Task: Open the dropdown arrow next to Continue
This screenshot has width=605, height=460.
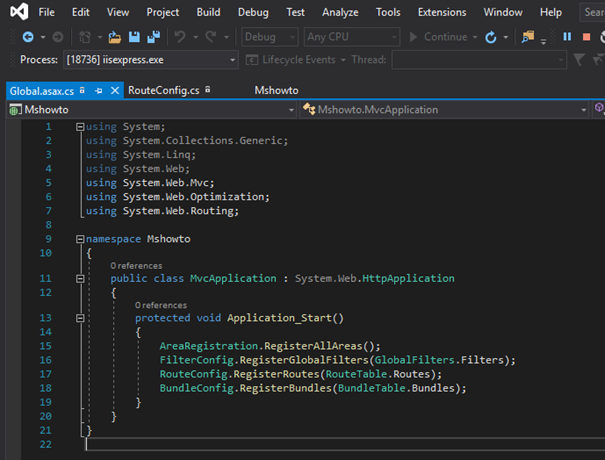Action: (x=475, y=37)
